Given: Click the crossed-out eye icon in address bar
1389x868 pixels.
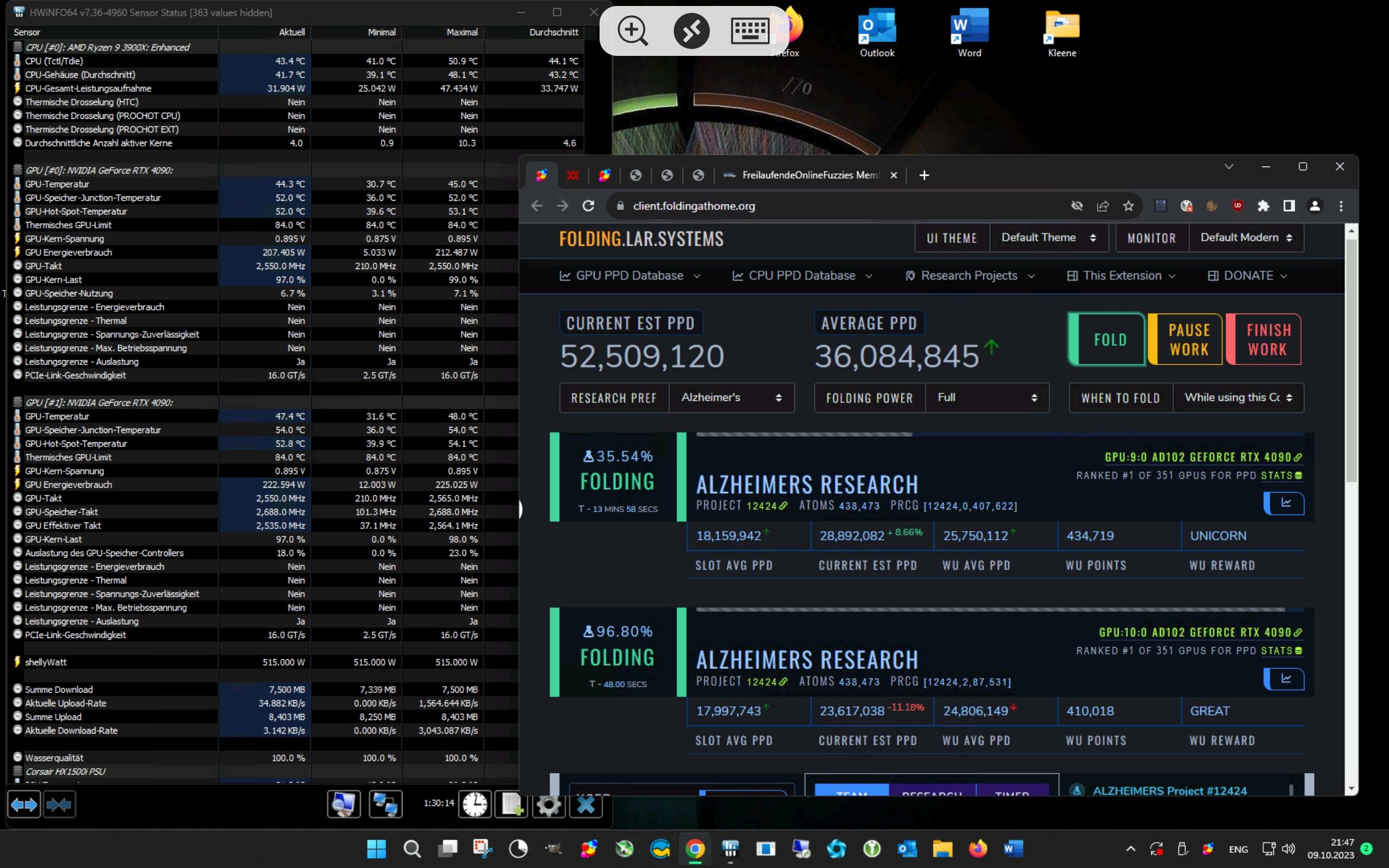Looking at the screenshot, I should point(1077,206).
